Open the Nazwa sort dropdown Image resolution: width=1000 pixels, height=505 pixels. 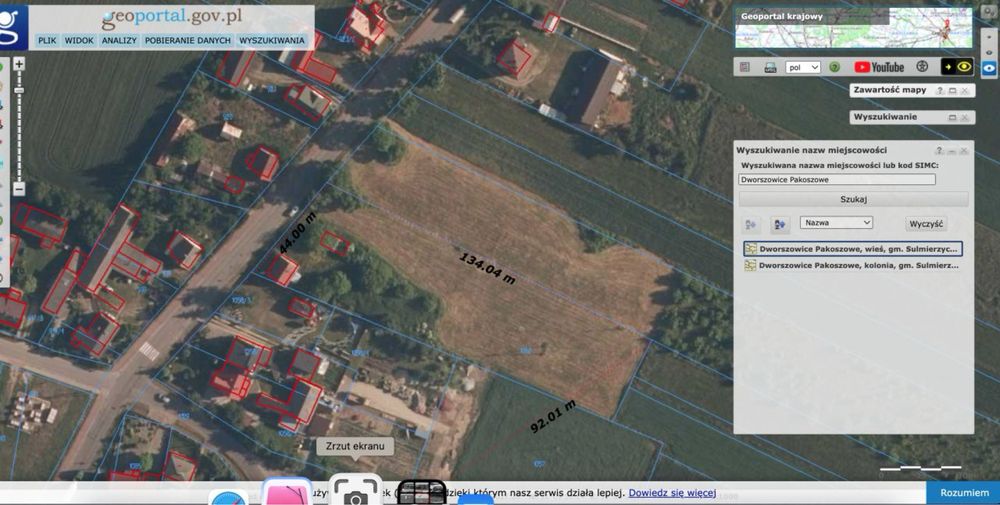(836, 223)
